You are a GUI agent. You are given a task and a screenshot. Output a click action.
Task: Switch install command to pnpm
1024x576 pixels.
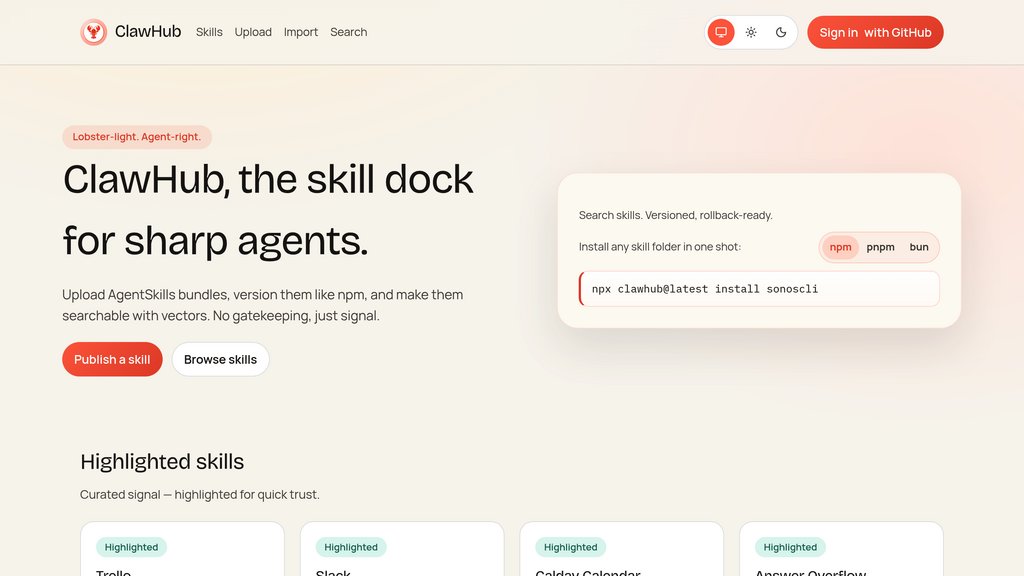[880, 247]
